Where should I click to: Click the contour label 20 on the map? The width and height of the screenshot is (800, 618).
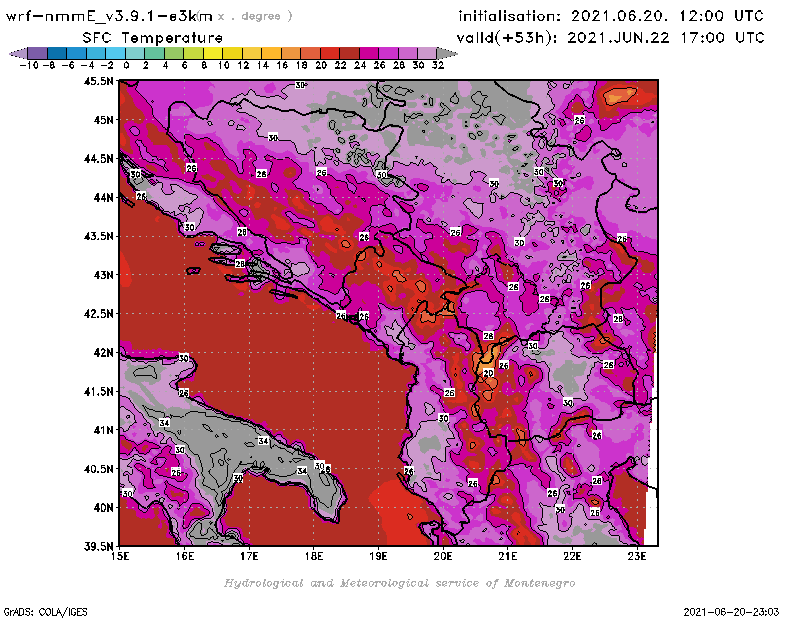(488, 374)
